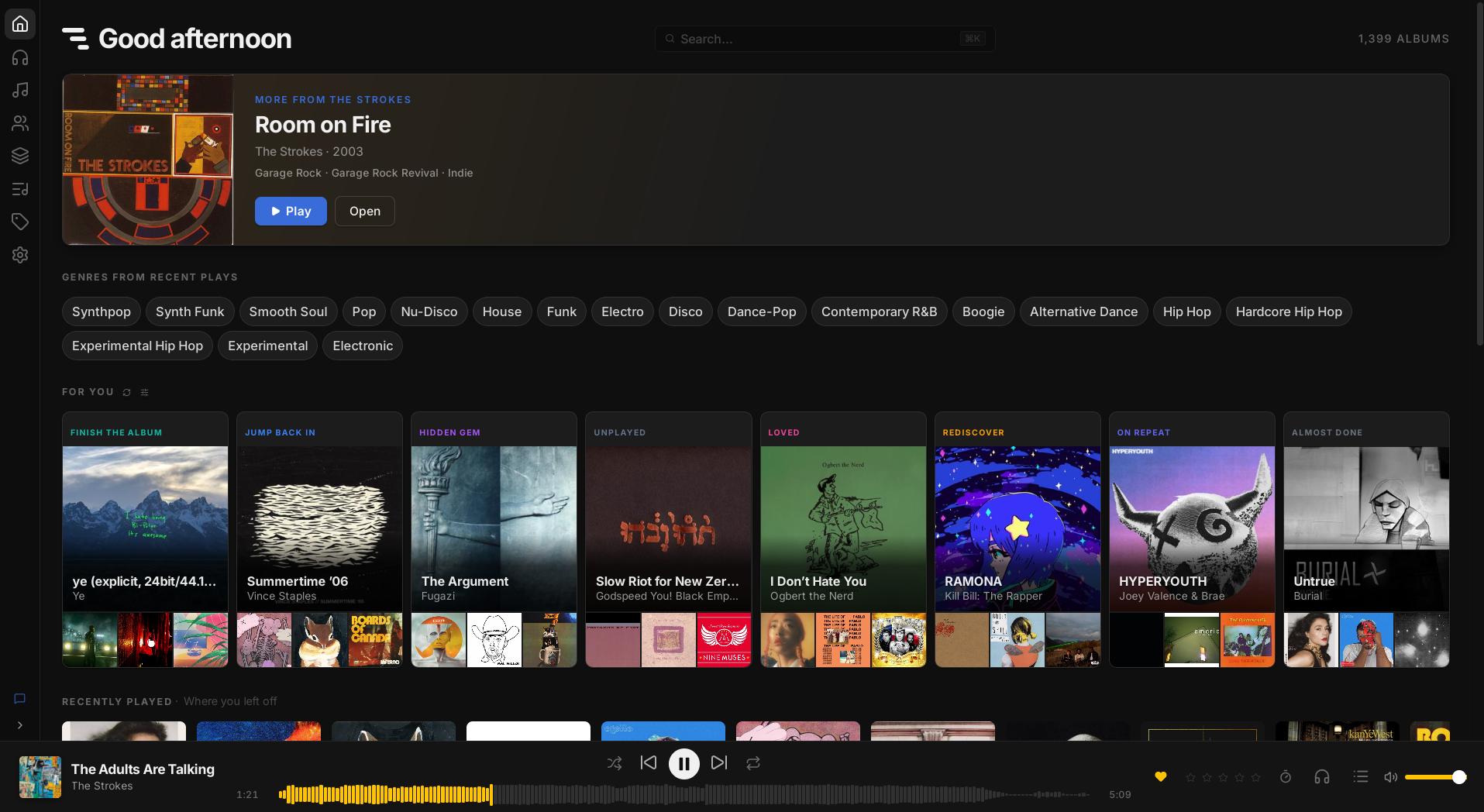Filter by the Alternative Dance genre

point(1083,311)
